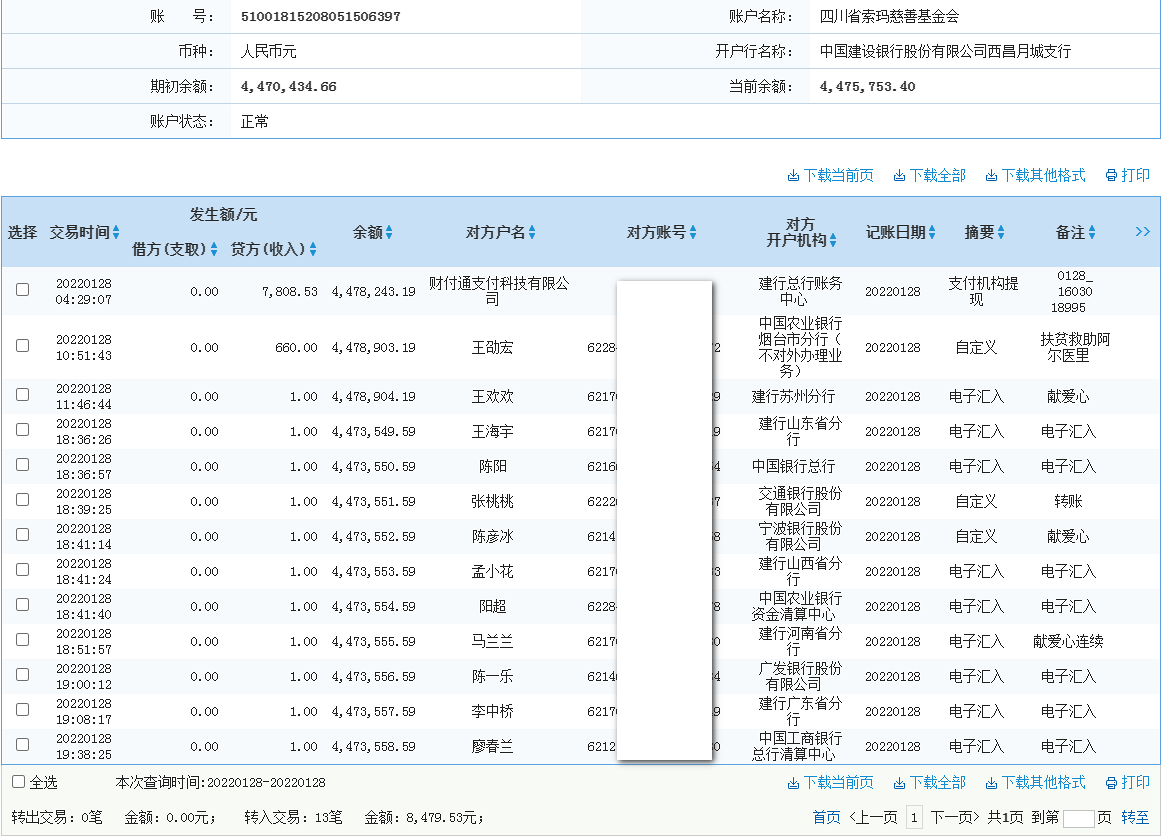Go to 首页 first page
Screen dimensions: 1165x836
tap(826, 817)
